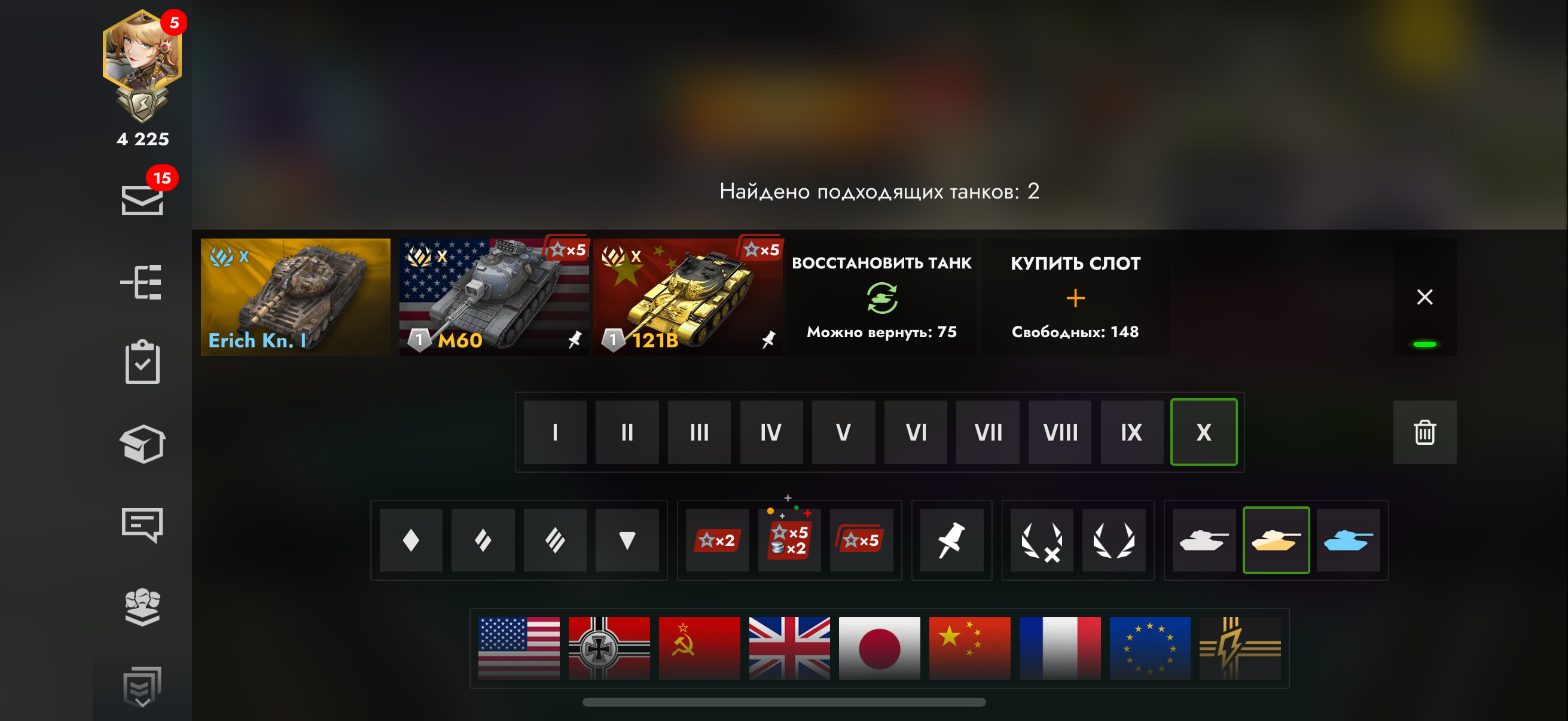This screenshot has width=1568, height=721.
Task: Toggle the pinned tanks filter
Action: pos(951,540)
